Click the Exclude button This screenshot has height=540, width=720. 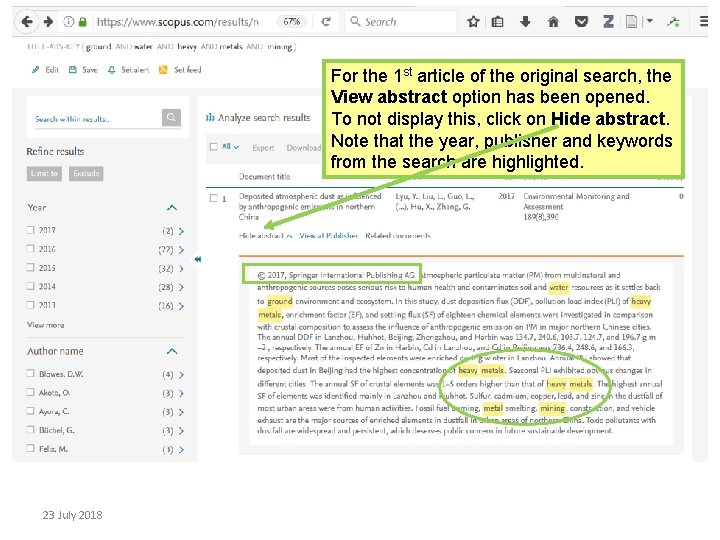pyautogui.click(x=86, y=174)
